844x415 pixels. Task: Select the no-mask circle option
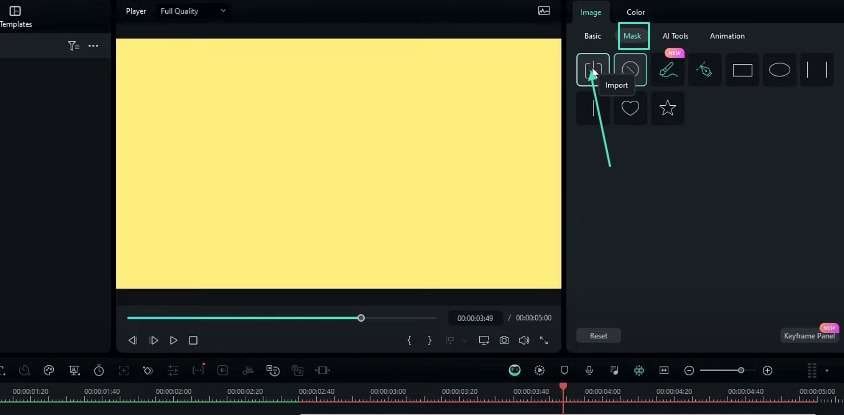[630, 69]
